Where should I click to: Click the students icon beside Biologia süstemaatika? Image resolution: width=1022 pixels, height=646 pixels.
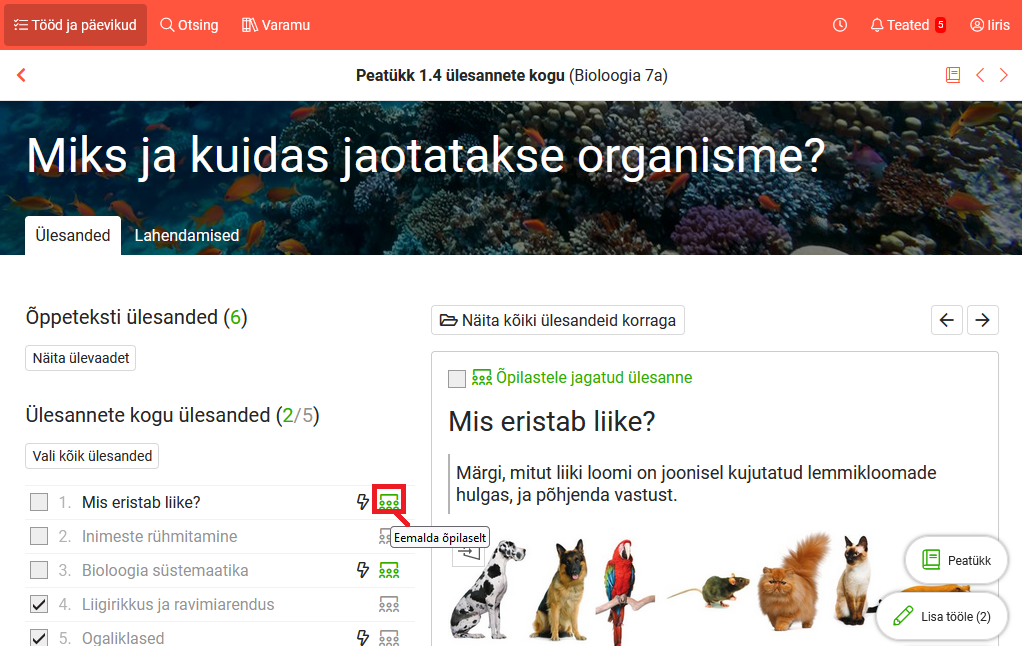(389, 570)
